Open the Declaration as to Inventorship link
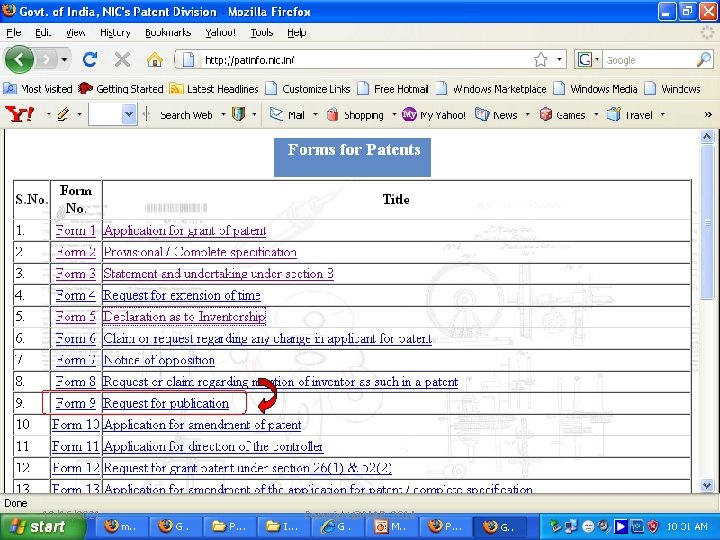 pyautogui.click(x=184, y=317)
